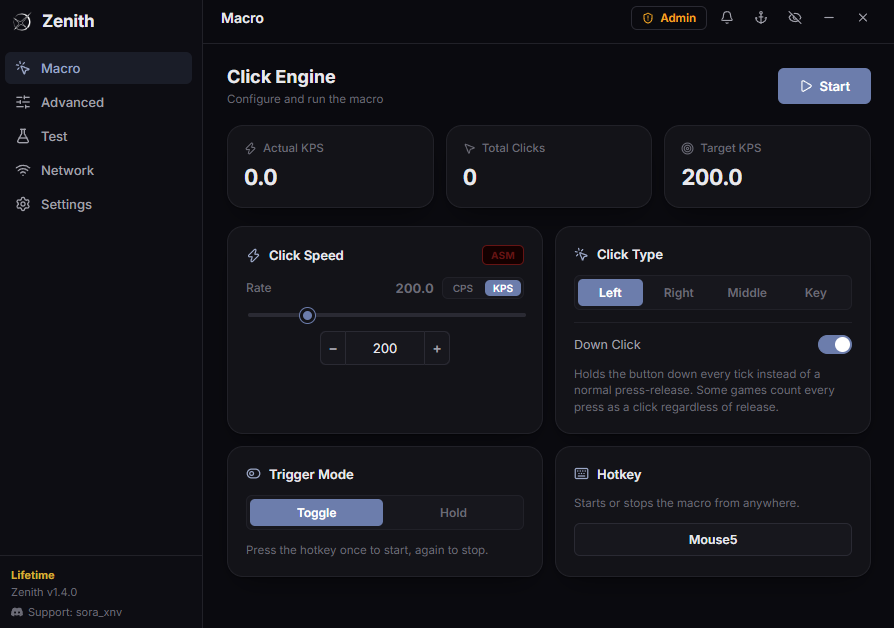Click the Hotkey keyboard icon
The width and height of the screenshot is (894, 628).
(581, 474)
